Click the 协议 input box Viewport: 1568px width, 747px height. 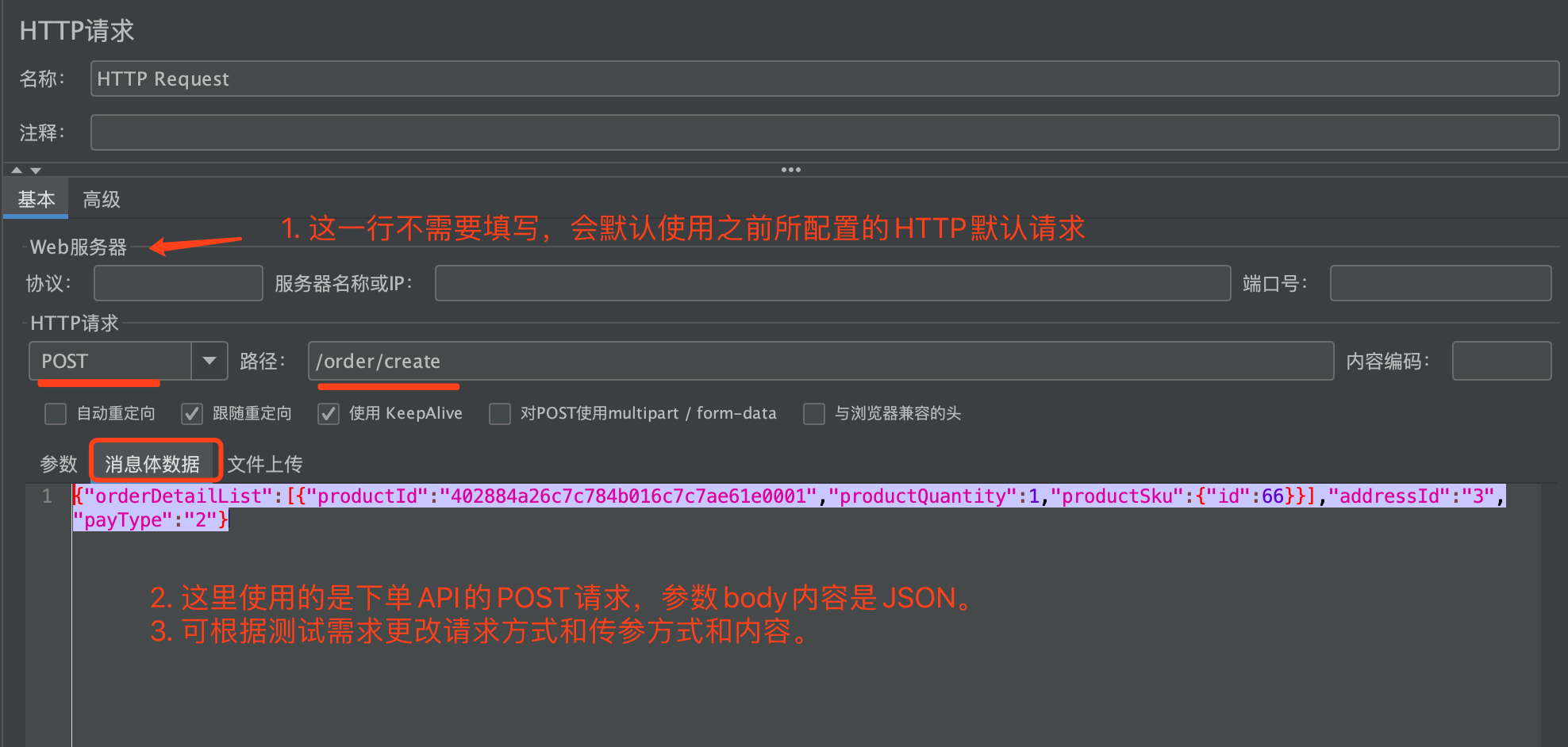[x=178, y=282]
